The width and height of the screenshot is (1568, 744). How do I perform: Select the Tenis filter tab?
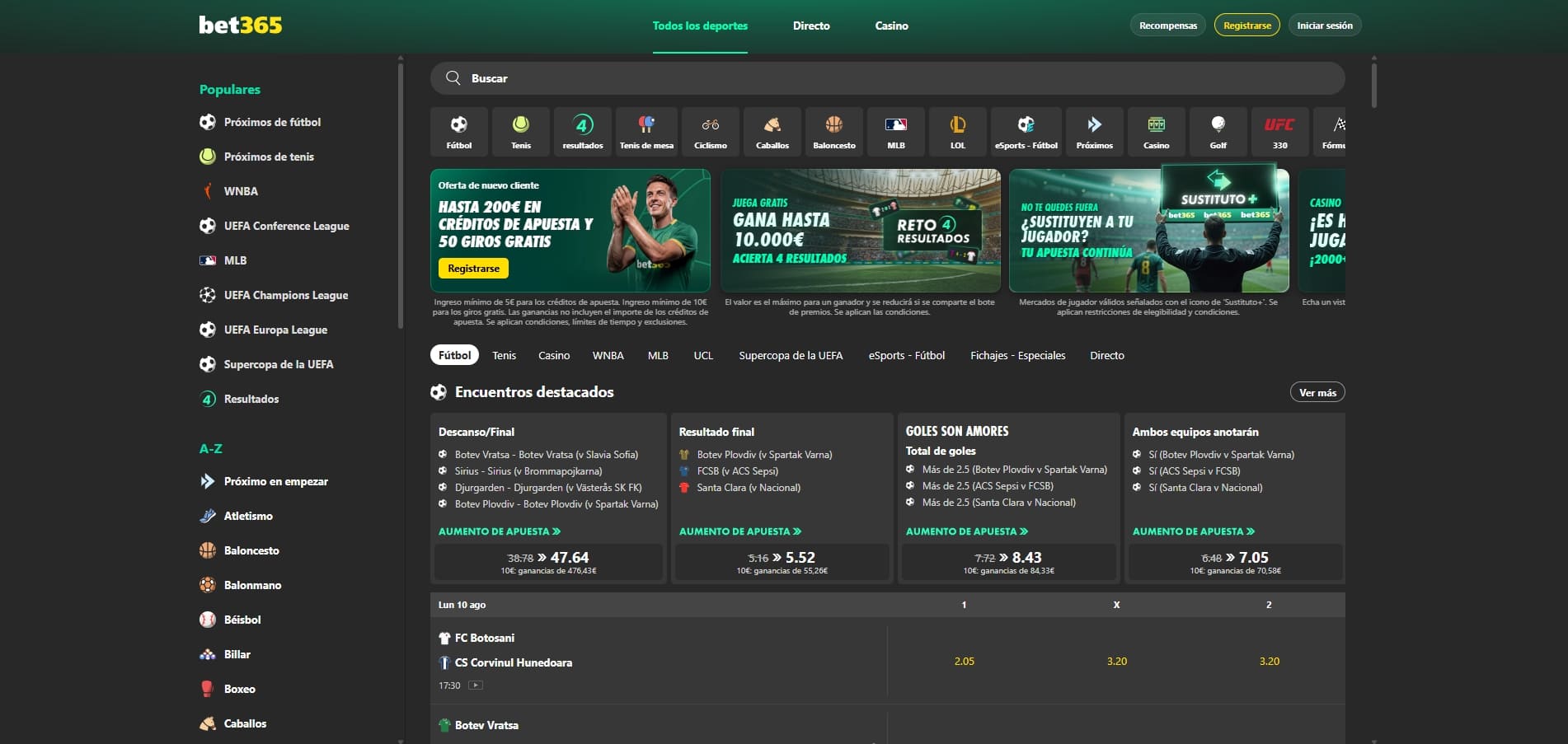[504, 355]
